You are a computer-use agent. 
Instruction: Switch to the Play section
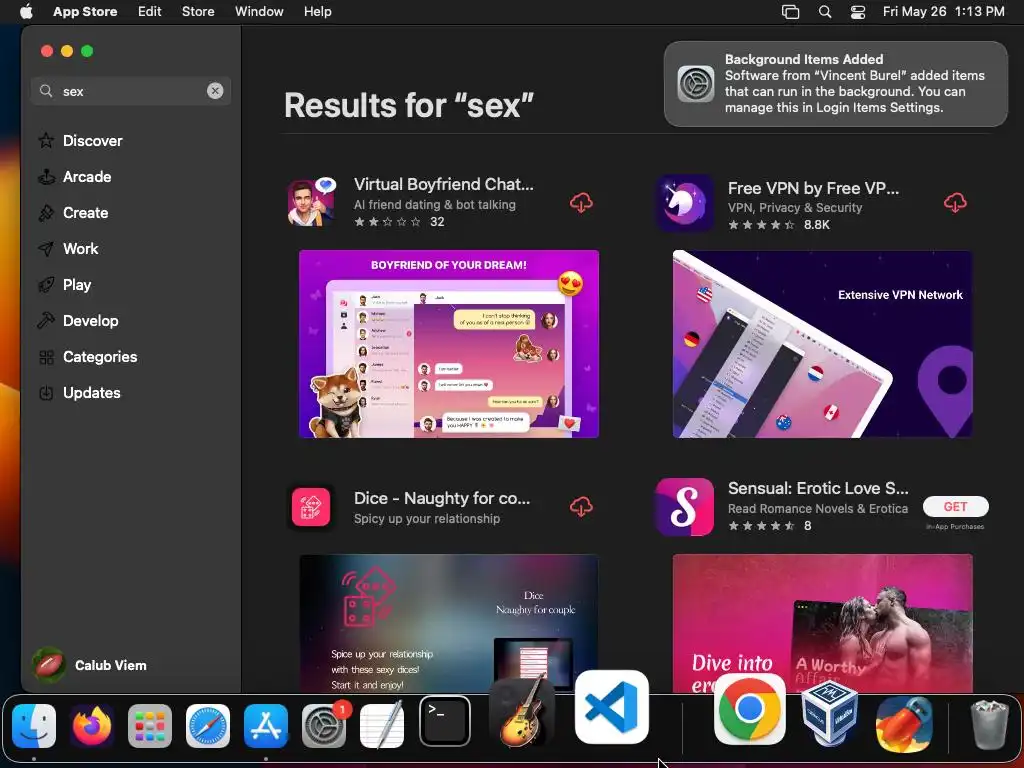click(x=76, y=285)
